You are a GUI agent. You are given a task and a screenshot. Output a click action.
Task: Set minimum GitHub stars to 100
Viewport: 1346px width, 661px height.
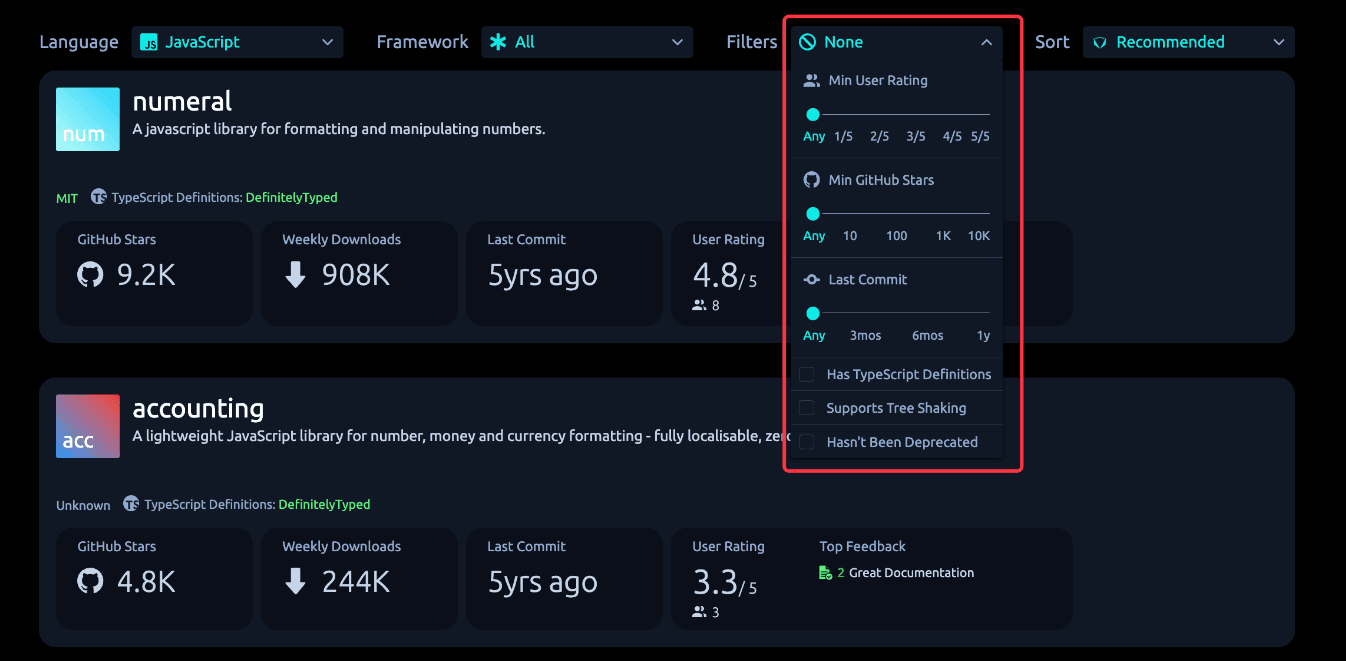click(x=897, y=236)
